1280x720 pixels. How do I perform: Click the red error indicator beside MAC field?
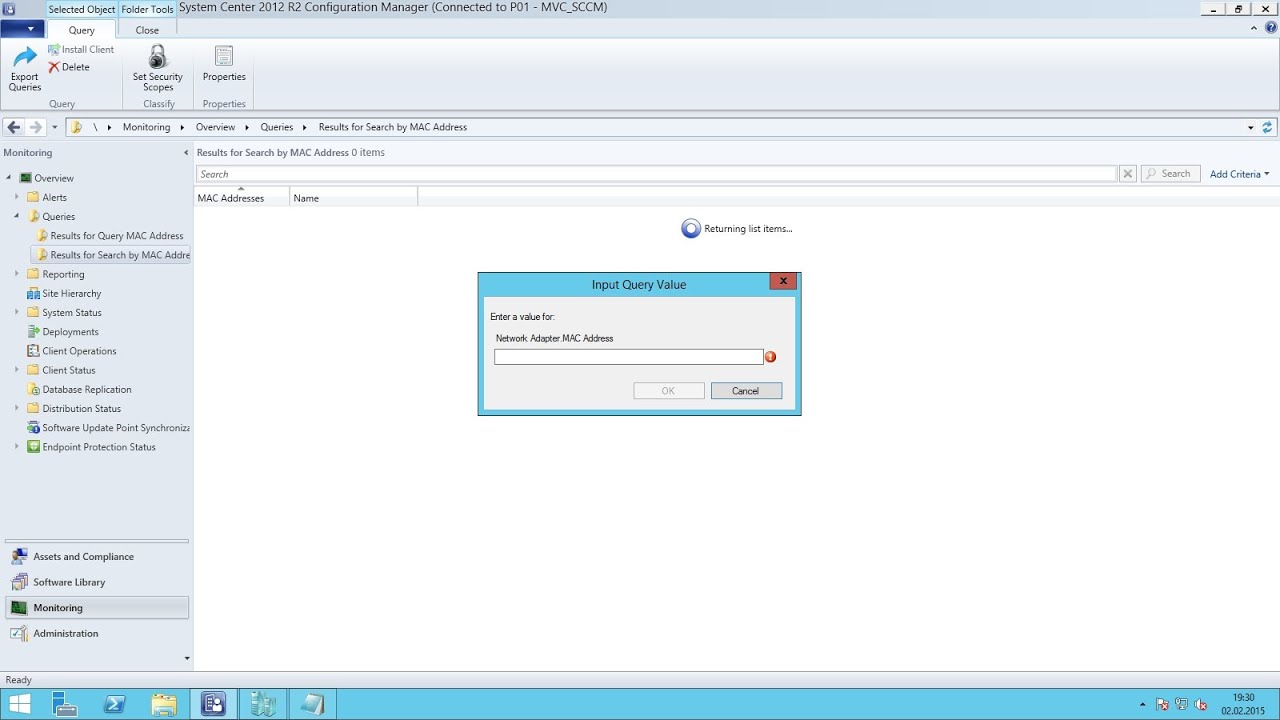tap(770, 357)
